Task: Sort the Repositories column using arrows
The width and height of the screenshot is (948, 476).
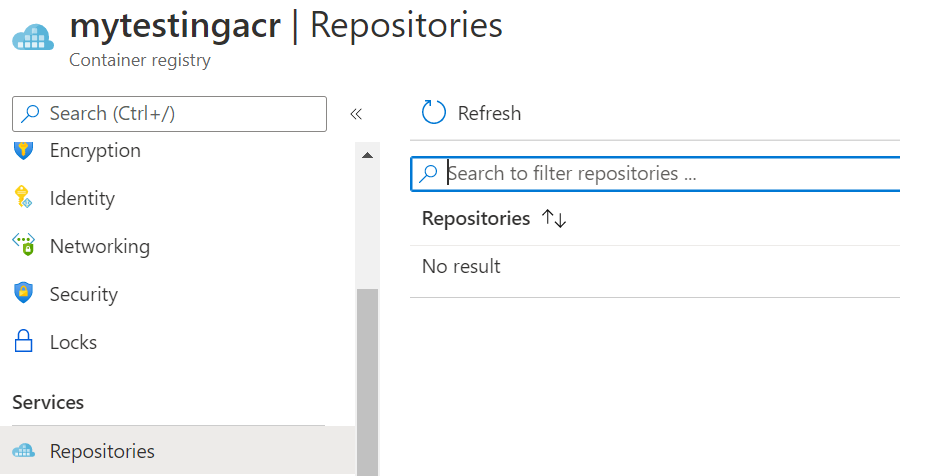Action: [x=554, y=218]
